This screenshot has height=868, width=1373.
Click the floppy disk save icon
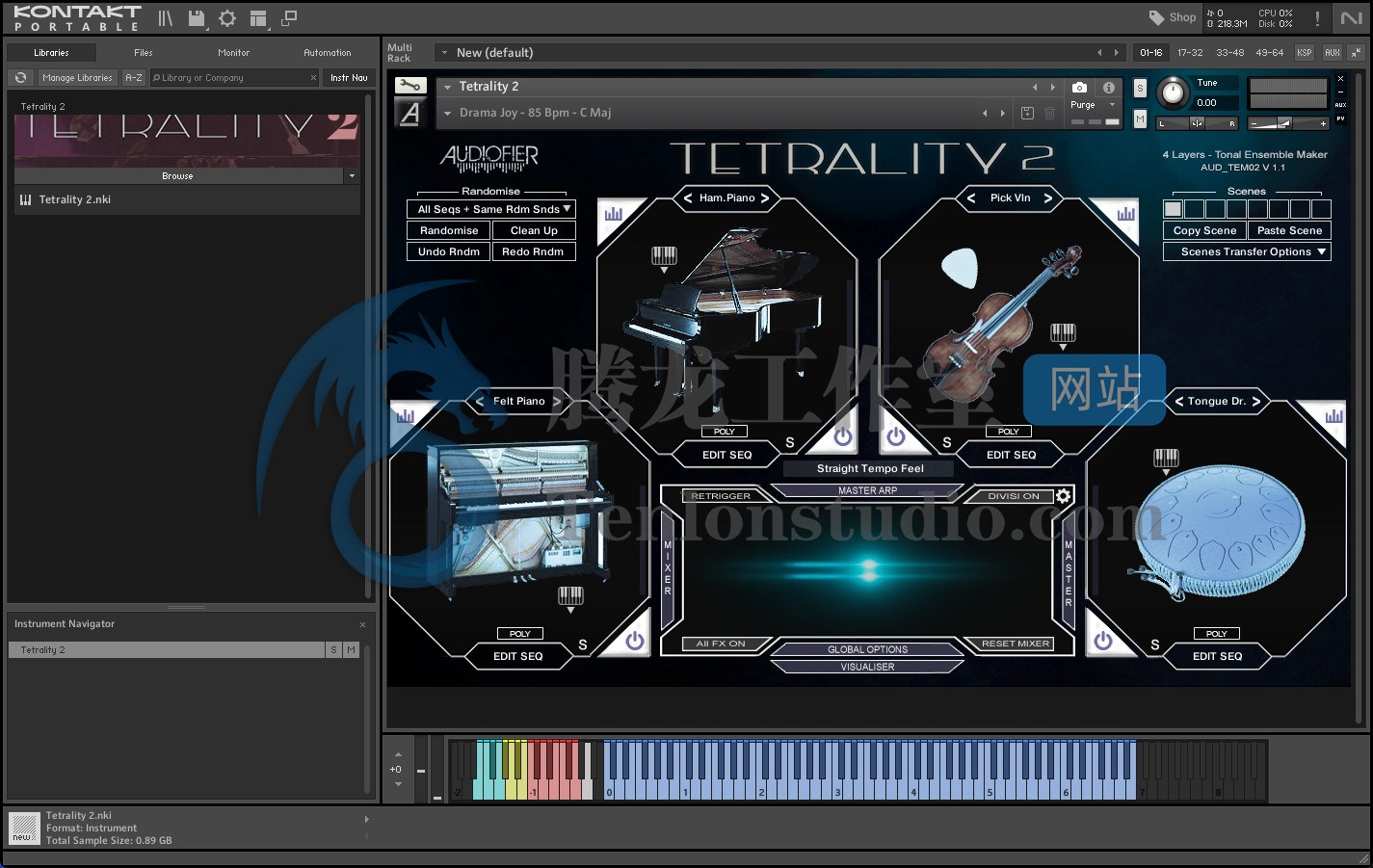coord(197,18)
